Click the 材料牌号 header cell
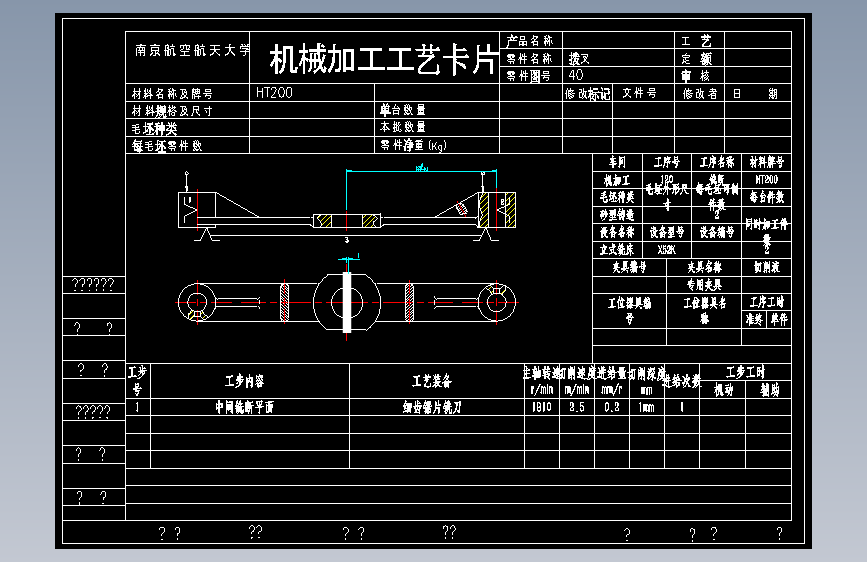Image resolution: width=867 pixels, height=562 pixels. [x=766, y=162]
